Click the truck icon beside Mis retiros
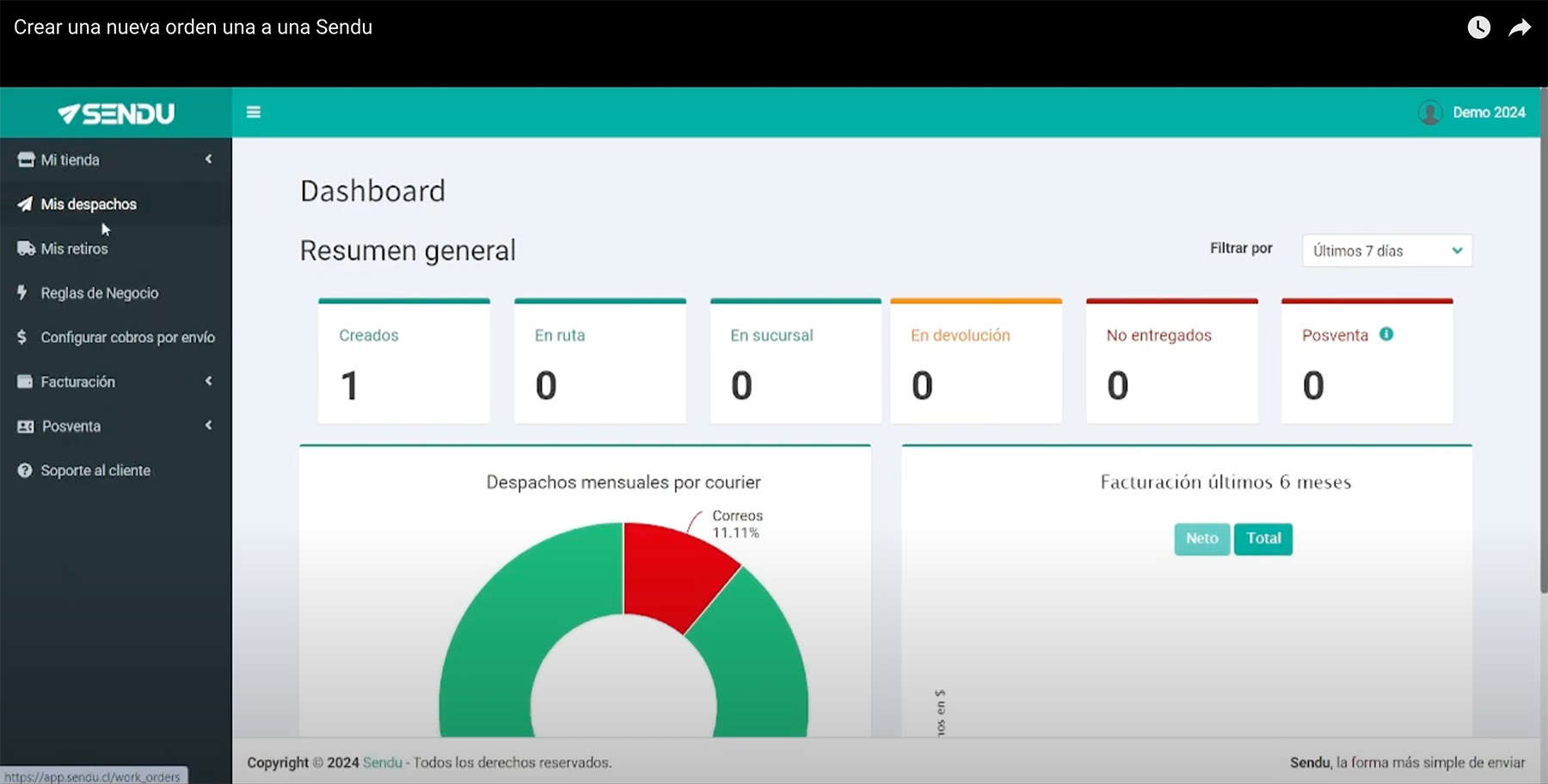1548x784 pixels. coord(26,248)
